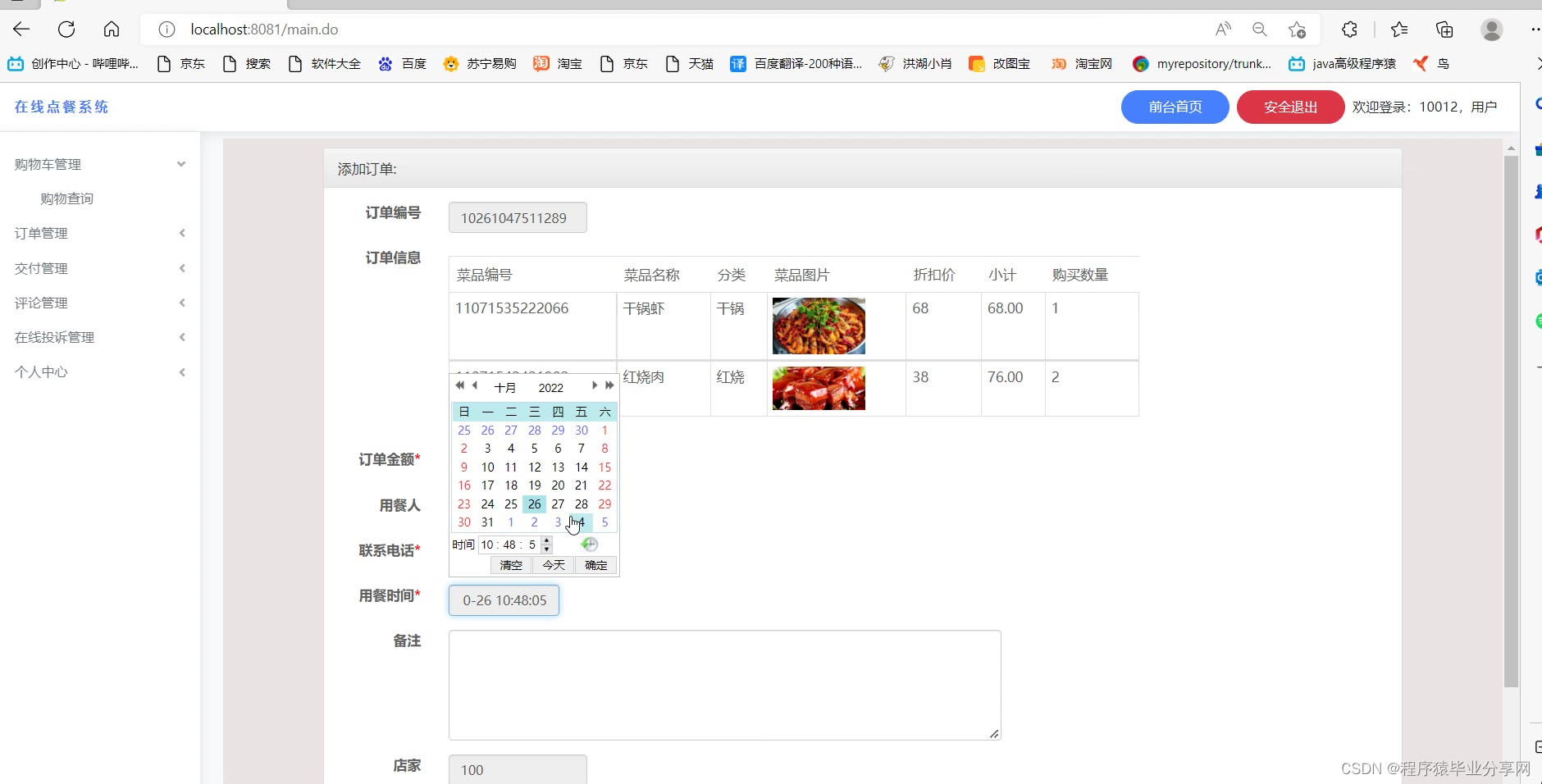Collapse the 购物车管理 menu
Viewport: 1542px width, 784px height.
[x=100, y=164]
